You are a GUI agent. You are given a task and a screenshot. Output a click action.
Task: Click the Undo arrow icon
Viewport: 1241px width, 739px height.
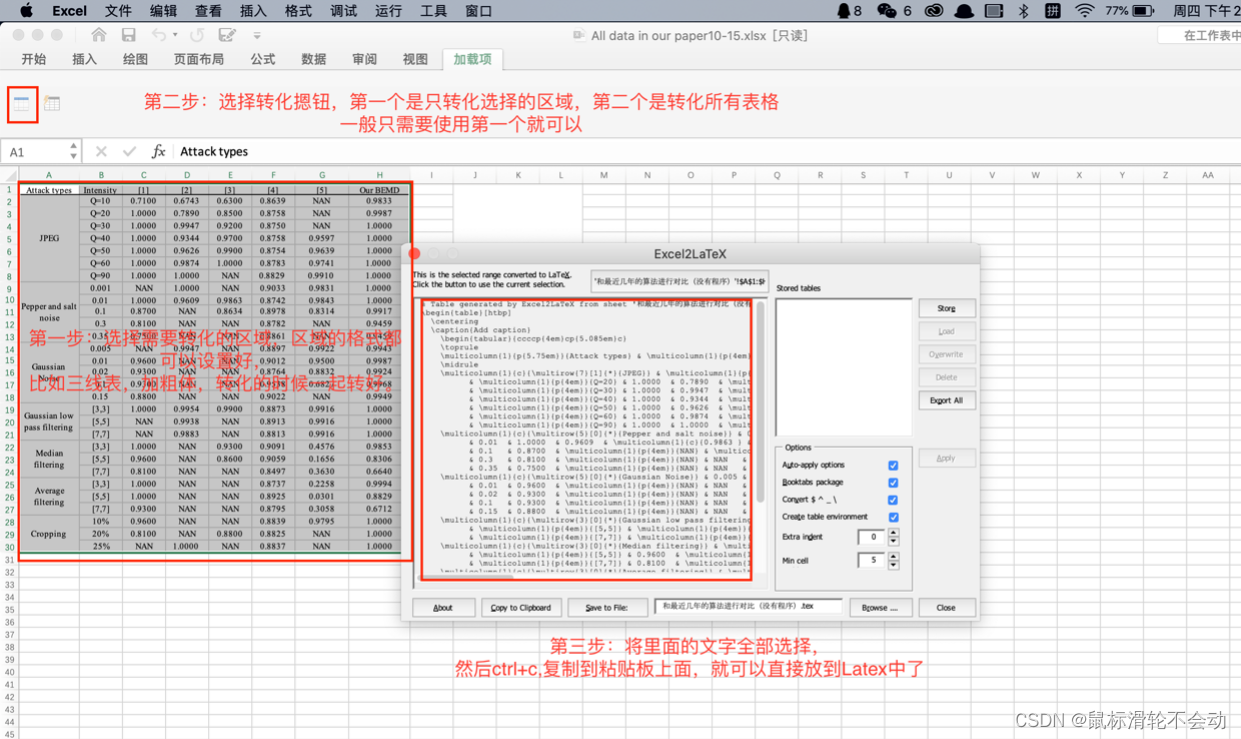click(x=159, y=35)
